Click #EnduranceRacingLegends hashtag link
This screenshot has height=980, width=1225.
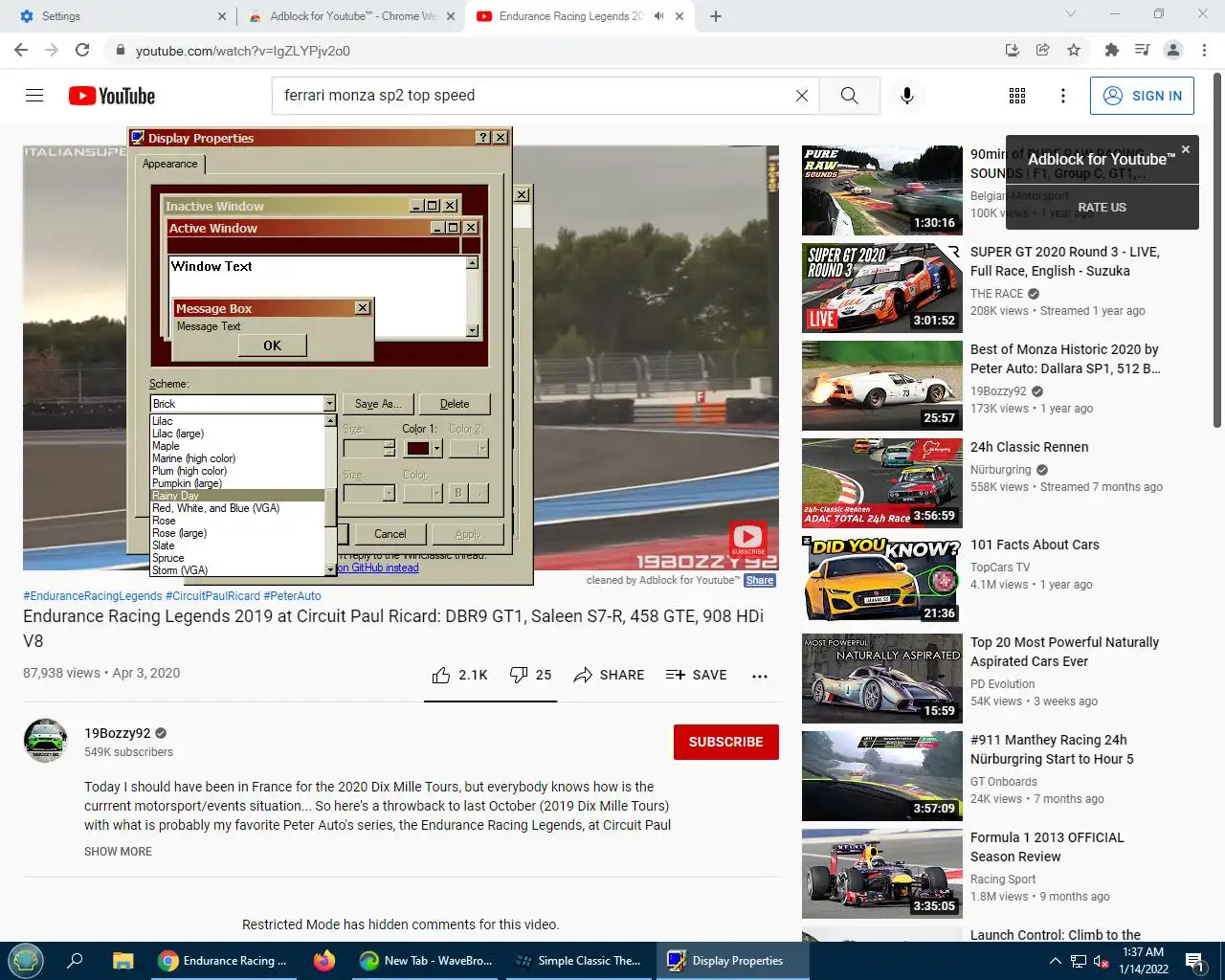(x=92, y=595)
